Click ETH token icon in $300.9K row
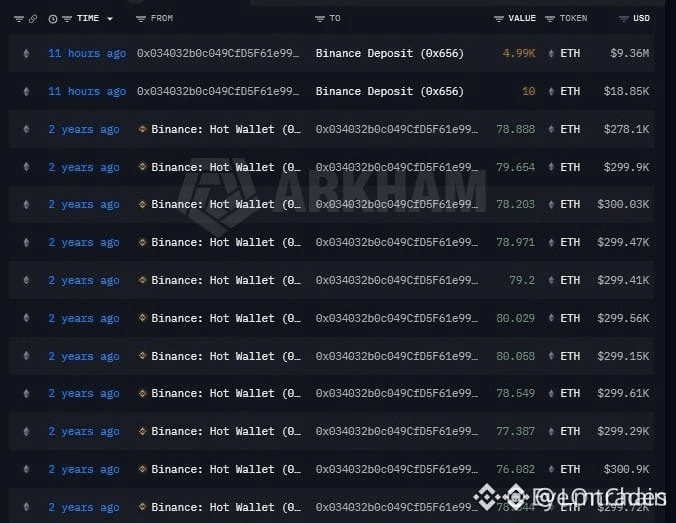Screen dimensions: 676x523 [x=551, y=469]
